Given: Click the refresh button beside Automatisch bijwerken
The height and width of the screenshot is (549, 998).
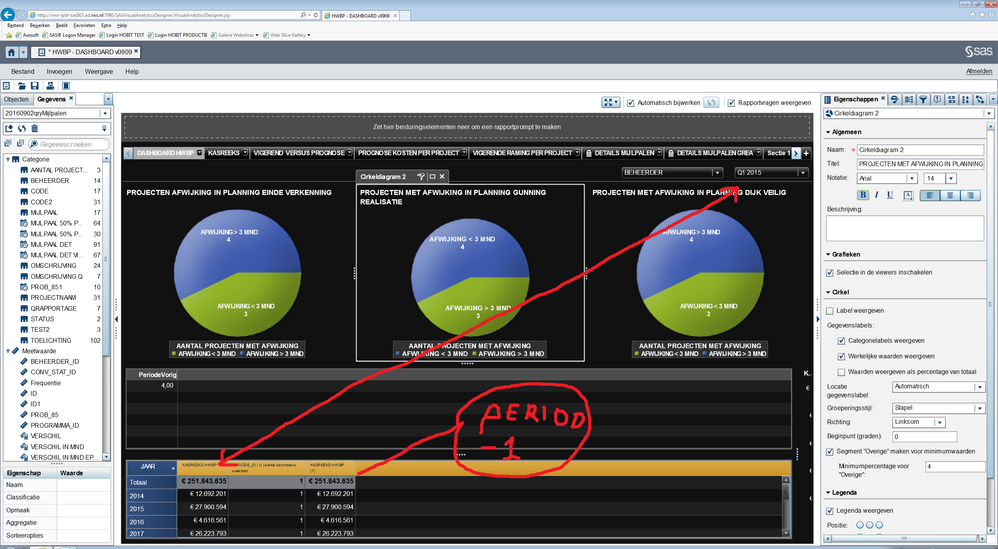Looking at the screenshot, I should (711, 102).
